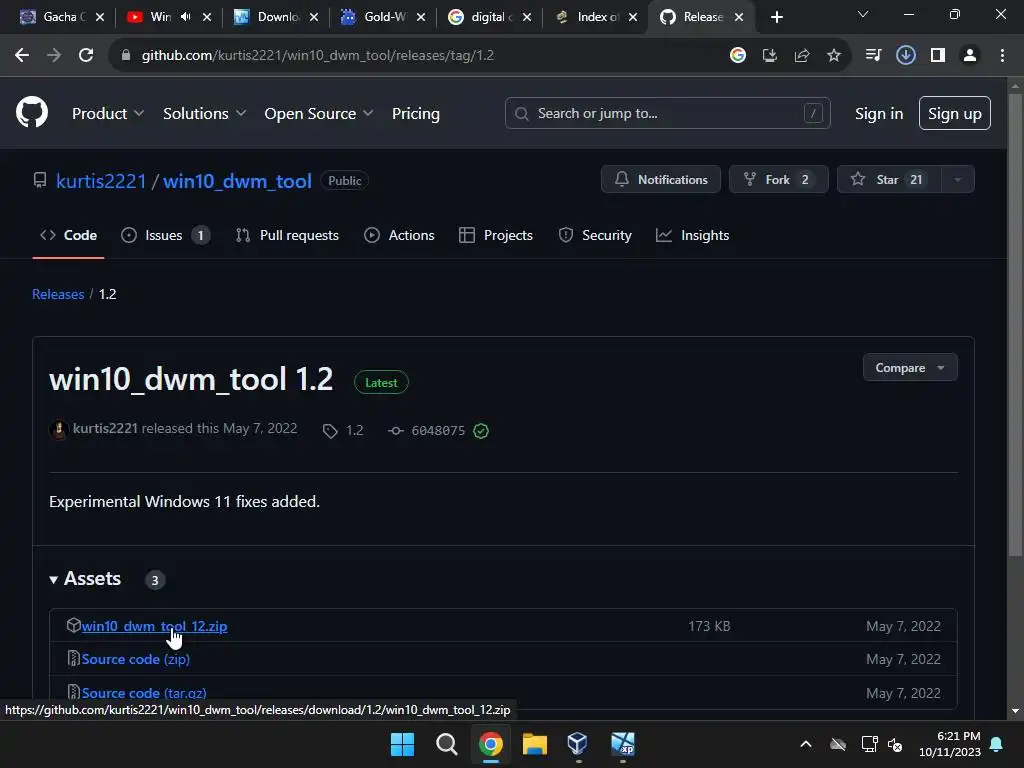The height and width of the screenshot is (768, 1024).
Task: Open Chrome downloads icon
Action: click(x=906, y=56)
